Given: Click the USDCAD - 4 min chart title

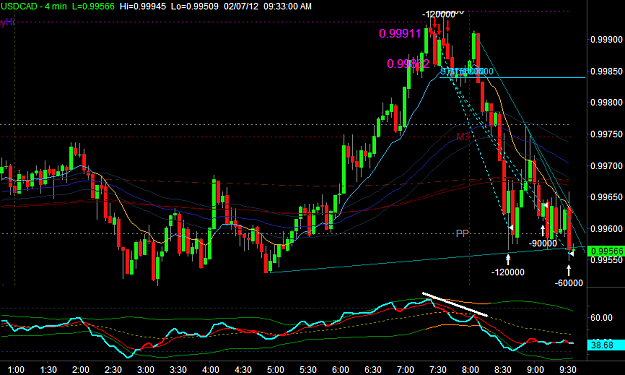Looking at the screenshot, I should pos(33,6).
